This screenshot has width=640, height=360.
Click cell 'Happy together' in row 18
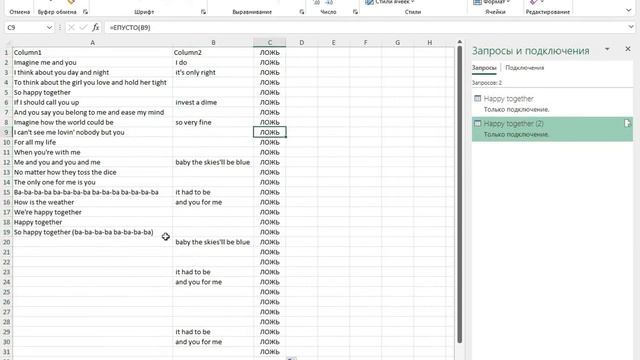(x=93, y=222)
